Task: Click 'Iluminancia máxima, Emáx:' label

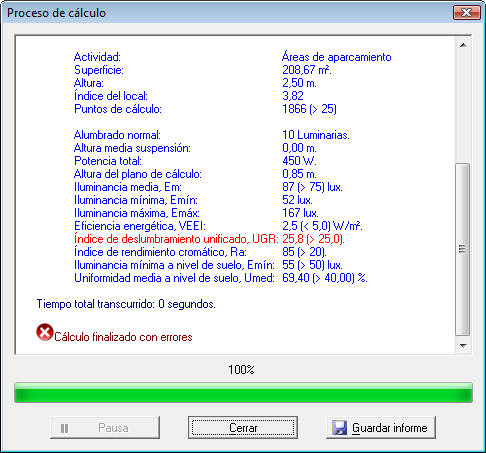Action: [137, 213]
